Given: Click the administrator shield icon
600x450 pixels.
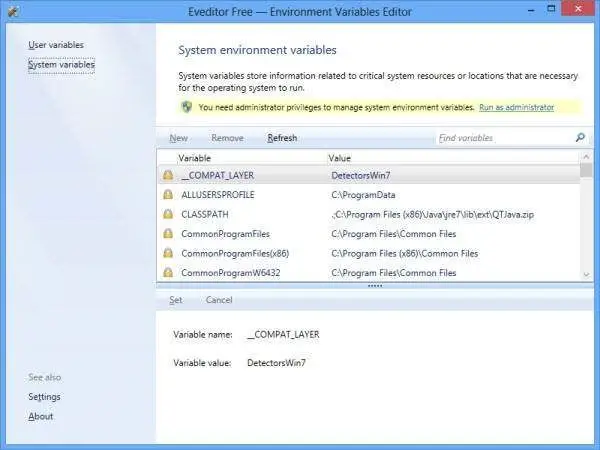Looking at the screenshot, I should [x=187, y=107].
